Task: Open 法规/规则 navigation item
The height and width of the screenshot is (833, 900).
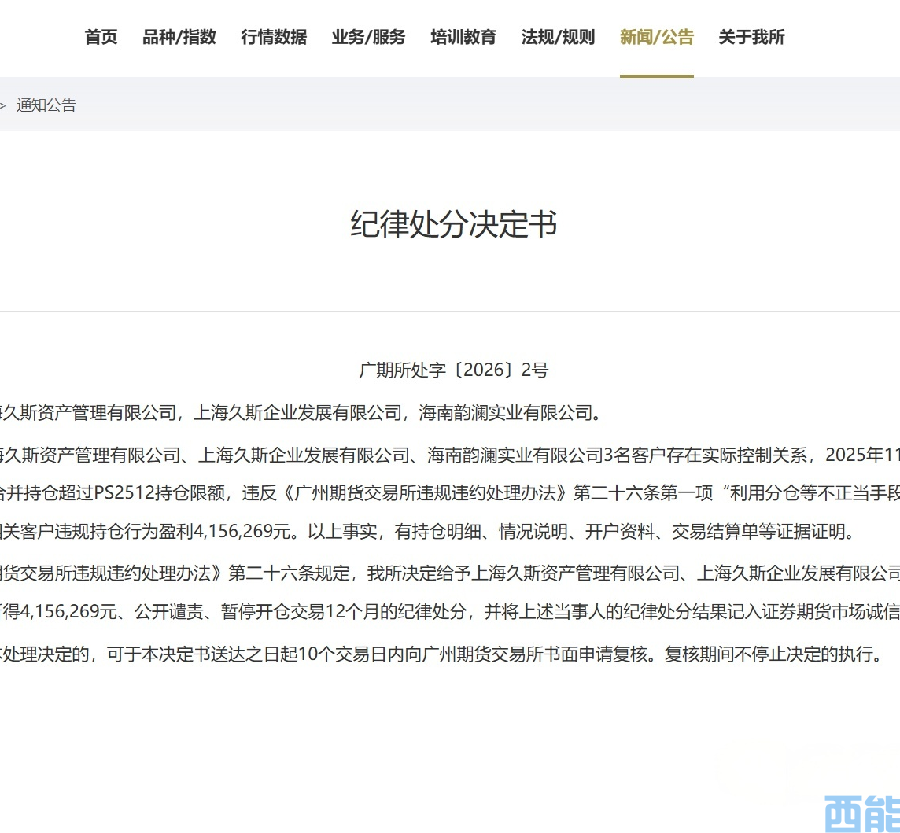Action: pyautogui.click(x=558, y=37)
